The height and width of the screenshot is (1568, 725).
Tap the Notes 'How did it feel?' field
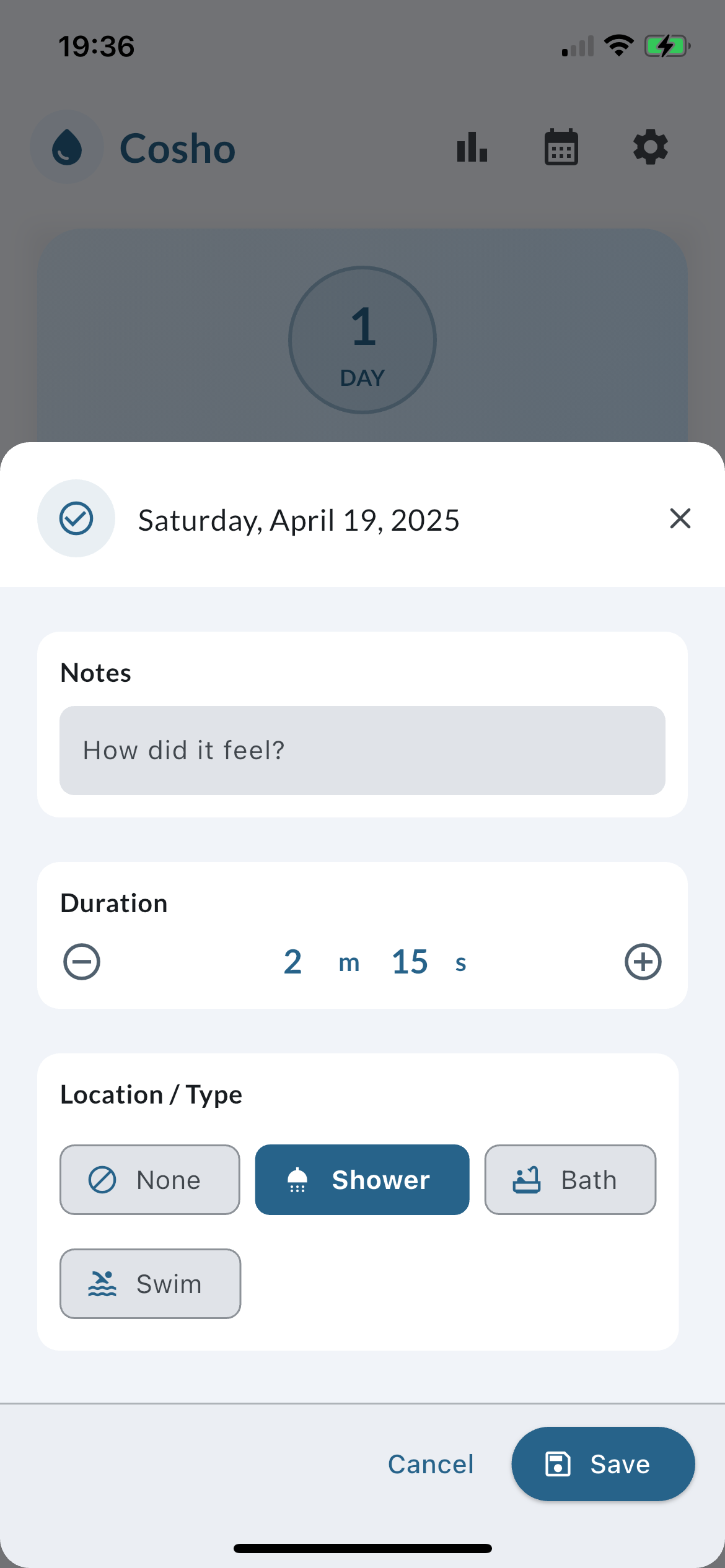(x=362, y=750)
